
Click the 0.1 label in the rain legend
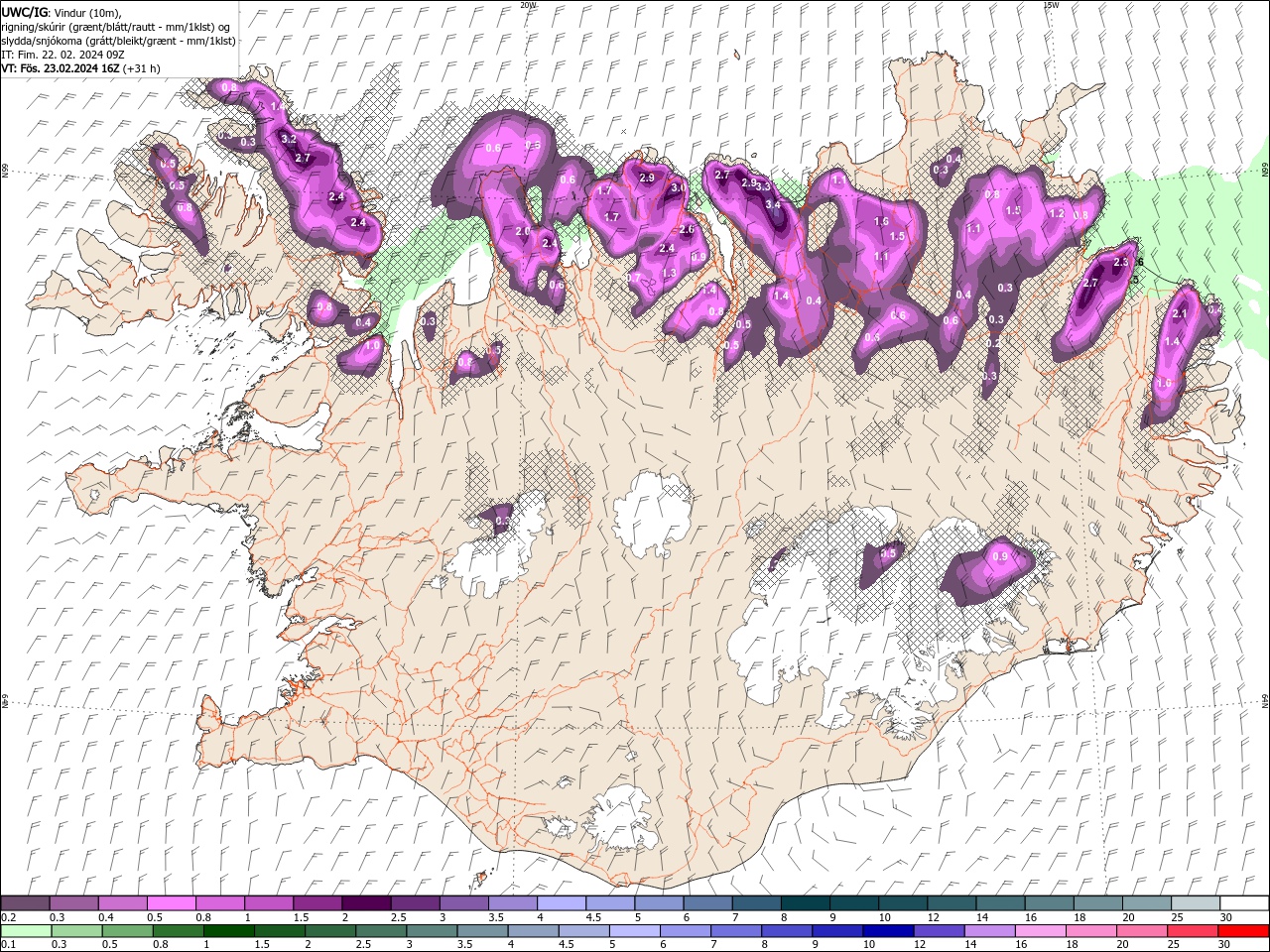tap(7, 945)
